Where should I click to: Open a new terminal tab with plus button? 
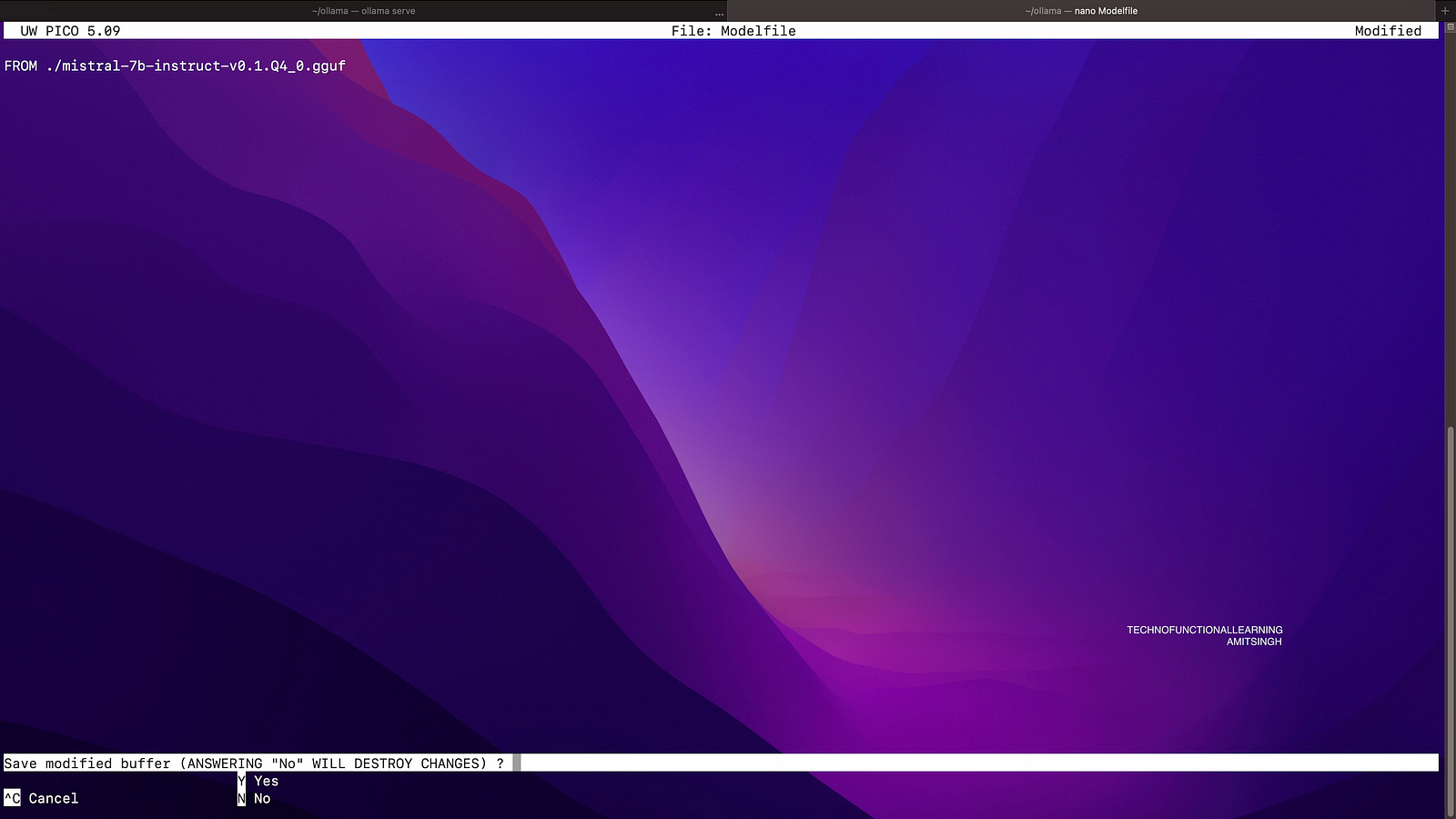(1445, 11)
